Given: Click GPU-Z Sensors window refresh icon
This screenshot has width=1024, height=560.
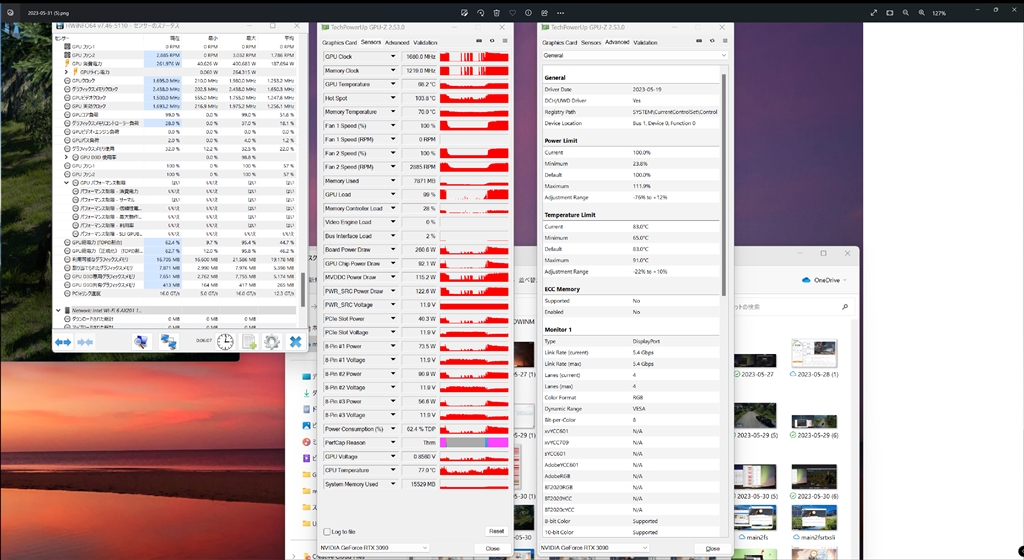Looking at the screenshot, I should click(492, 40).
